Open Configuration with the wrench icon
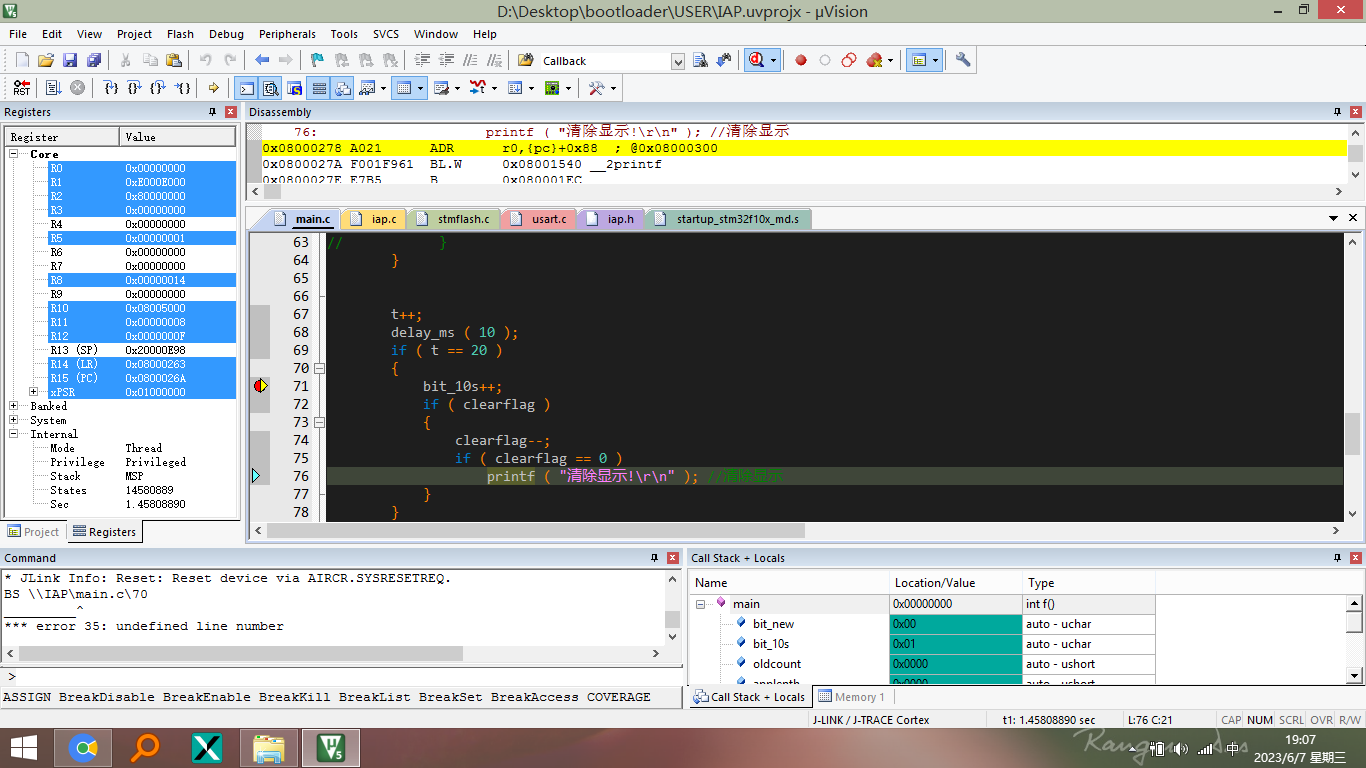Viewport: 1366px width, 768px height. (963, 61)
